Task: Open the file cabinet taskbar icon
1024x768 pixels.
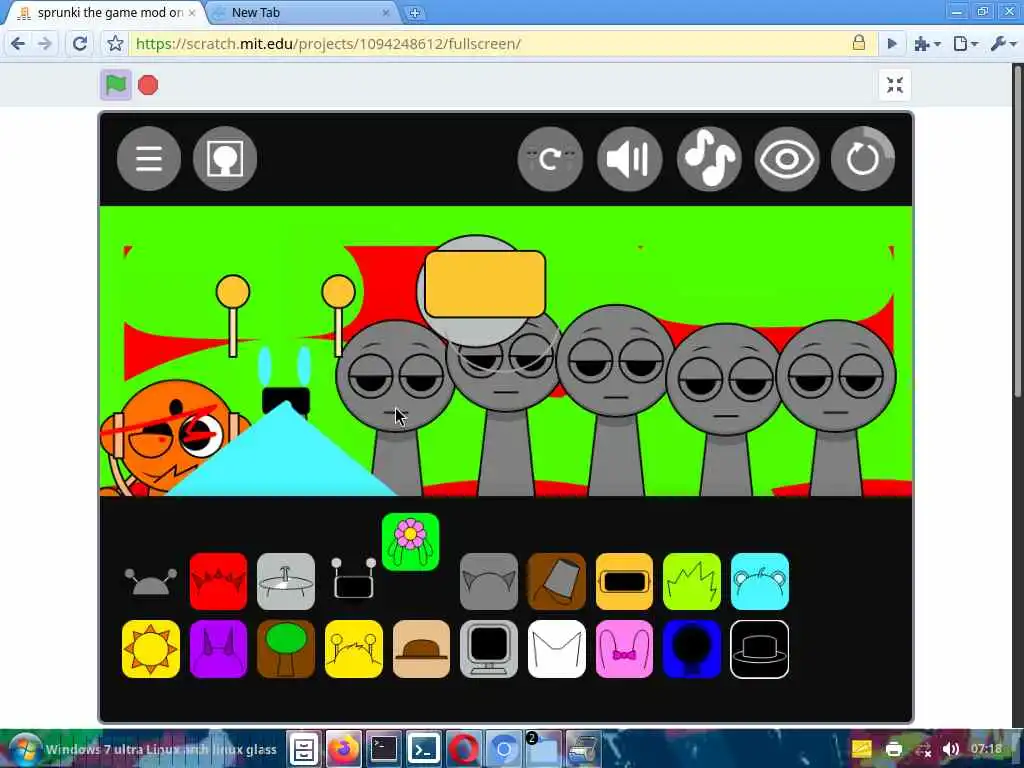Action: (304, 749)
